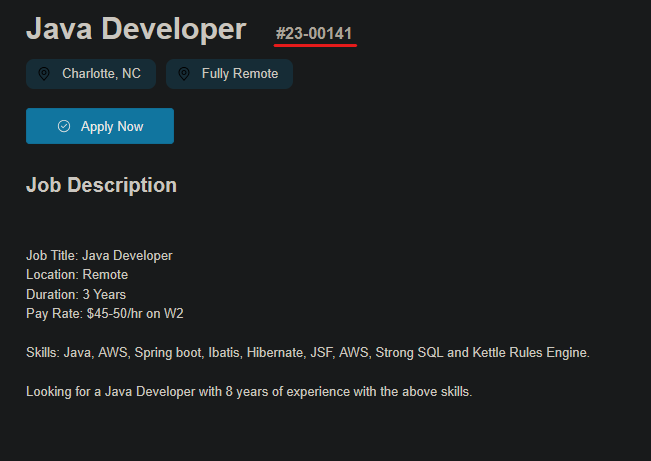Click the Job Description heading
Screen dimensions: 651x461
pos(101,185)
